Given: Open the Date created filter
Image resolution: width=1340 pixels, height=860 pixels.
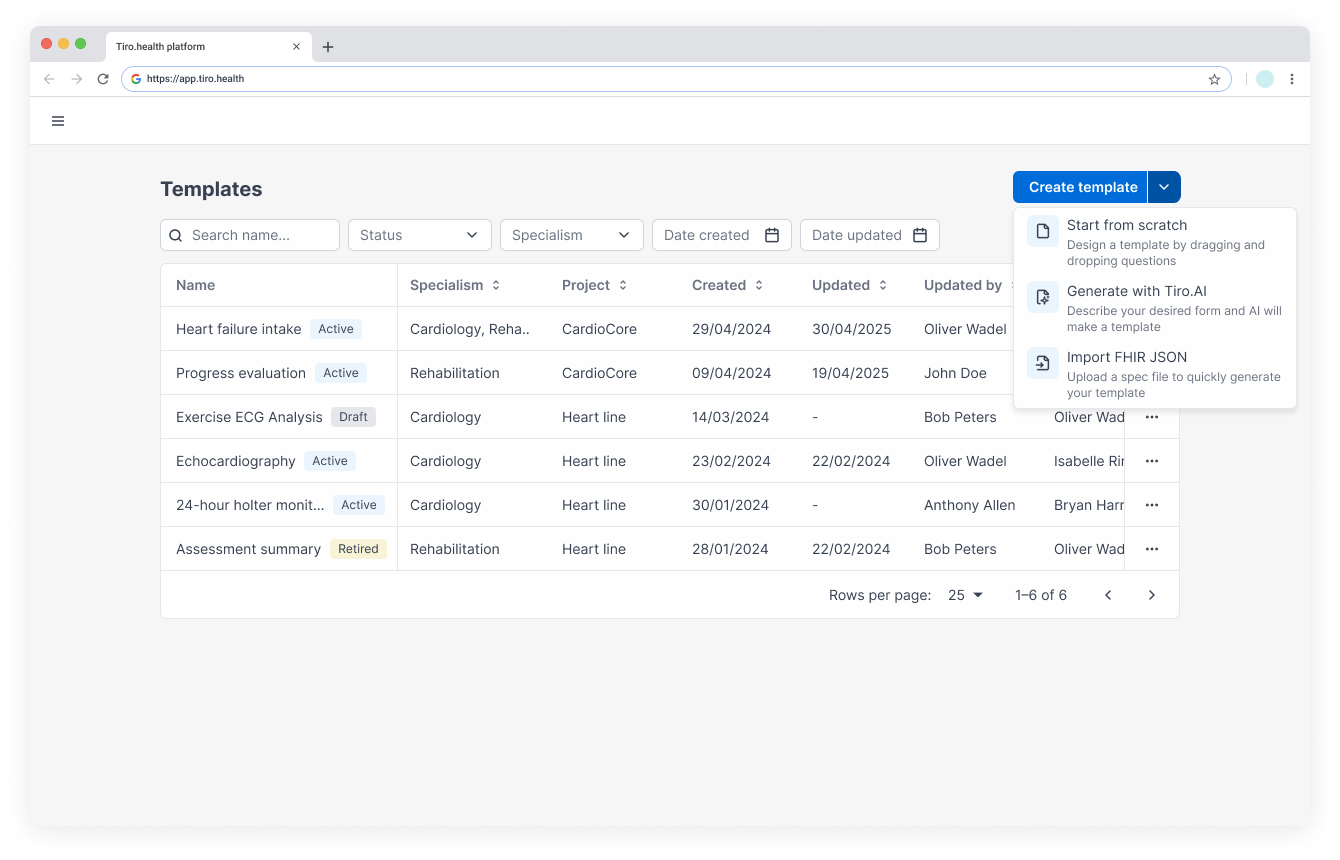Looking at the screenshot, I should click(x=722, y=235).
